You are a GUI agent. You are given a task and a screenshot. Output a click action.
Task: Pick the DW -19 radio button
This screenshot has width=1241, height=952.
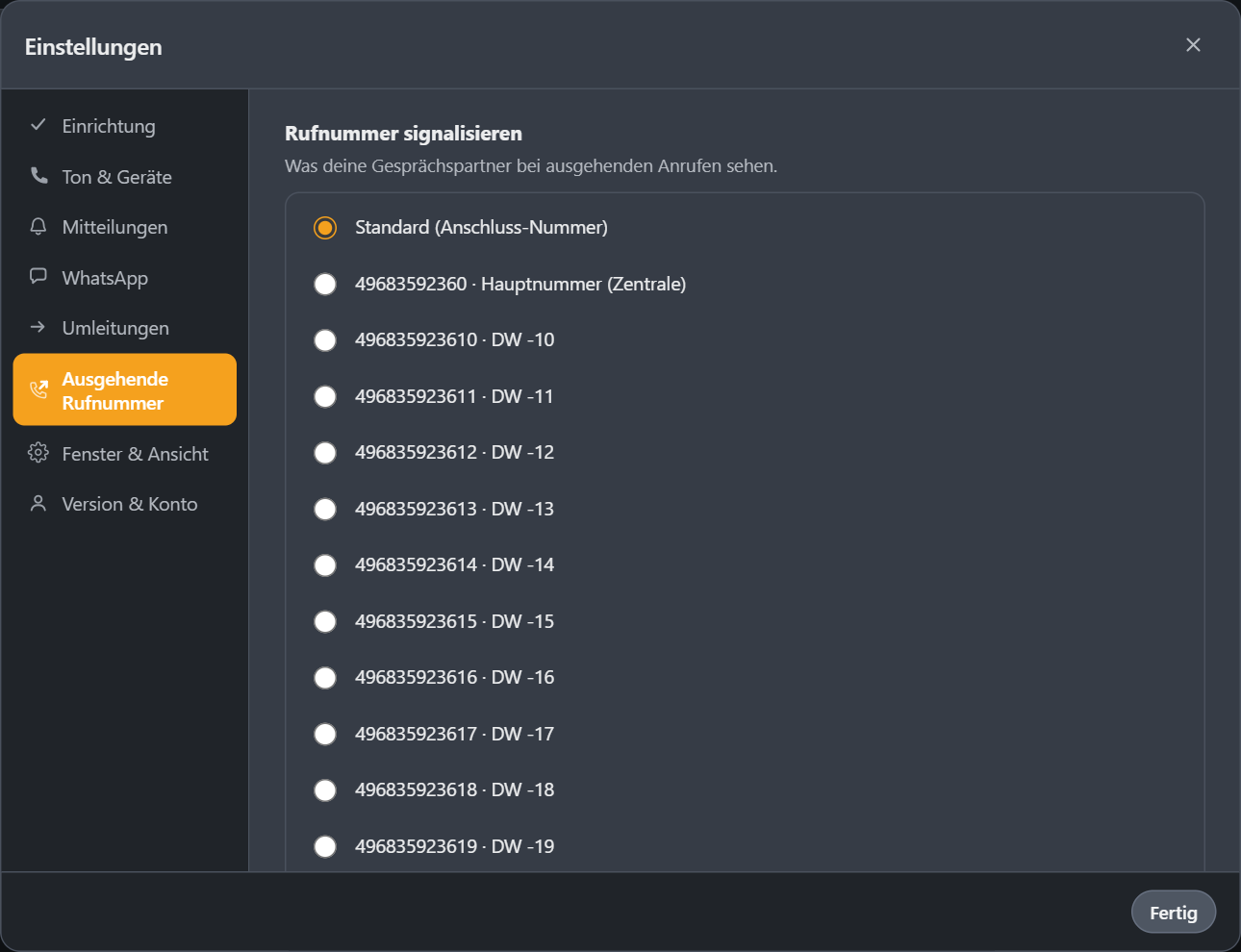[x=325, y=846]
